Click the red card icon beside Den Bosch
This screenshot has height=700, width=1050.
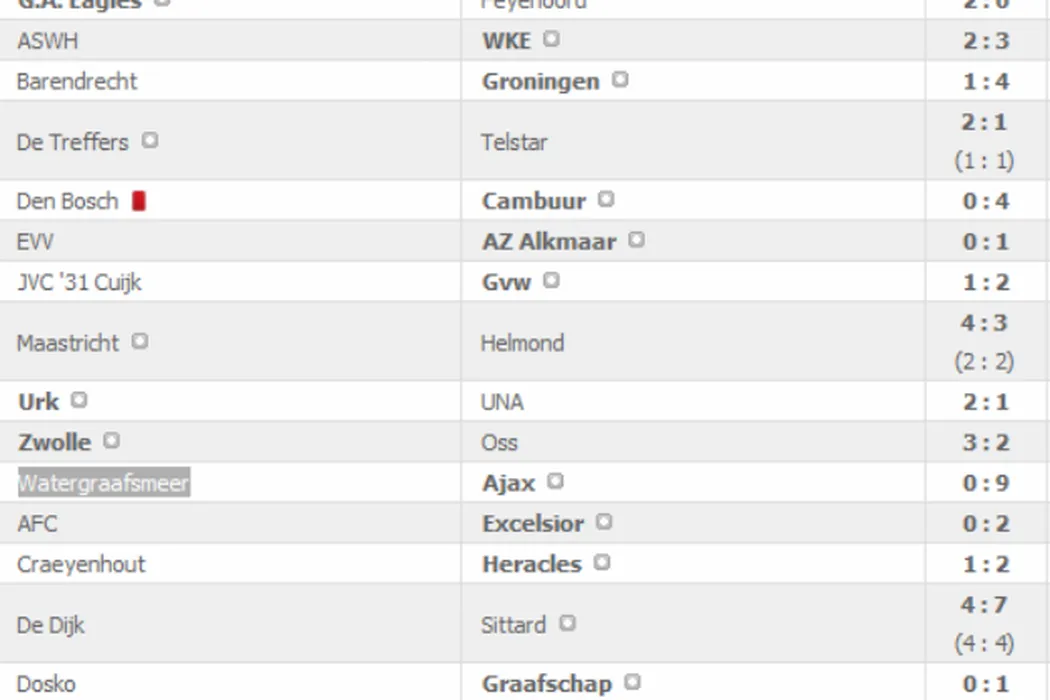click(x=139, y=201)
